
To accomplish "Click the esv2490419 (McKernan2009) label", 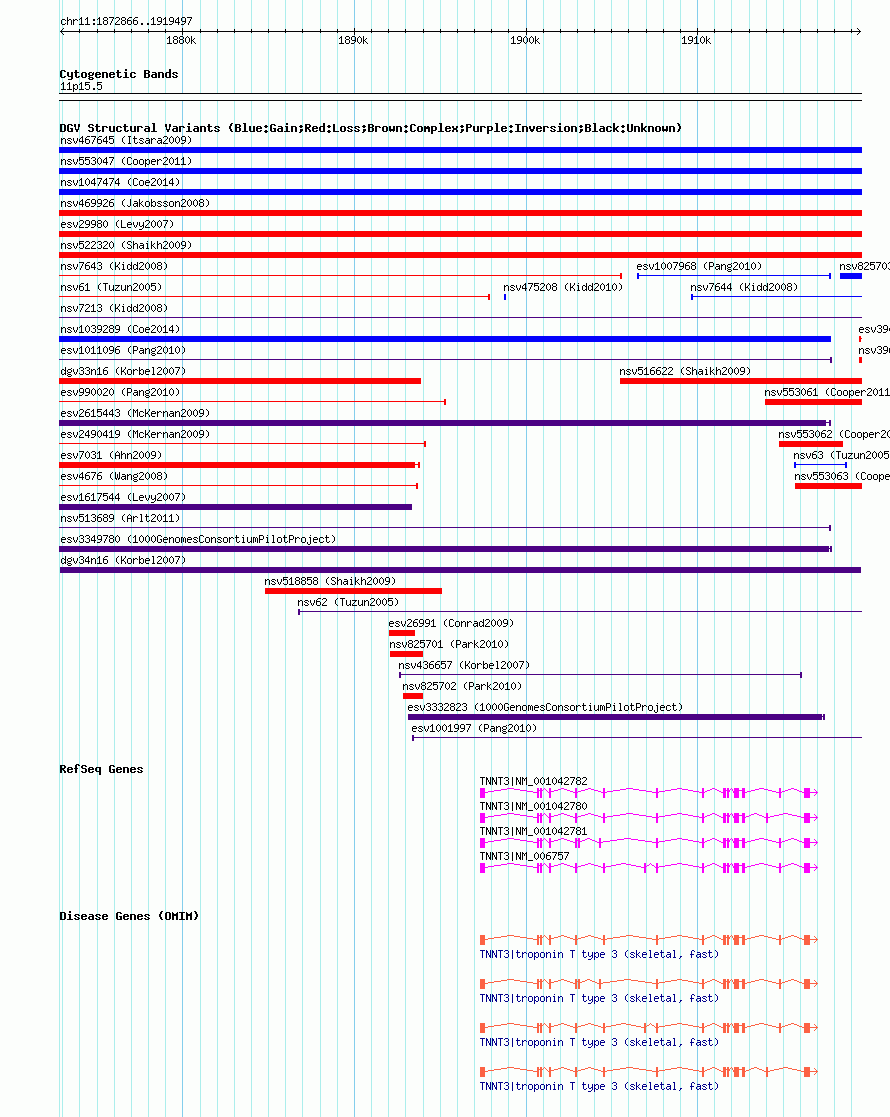I will [x=135, y=435].
